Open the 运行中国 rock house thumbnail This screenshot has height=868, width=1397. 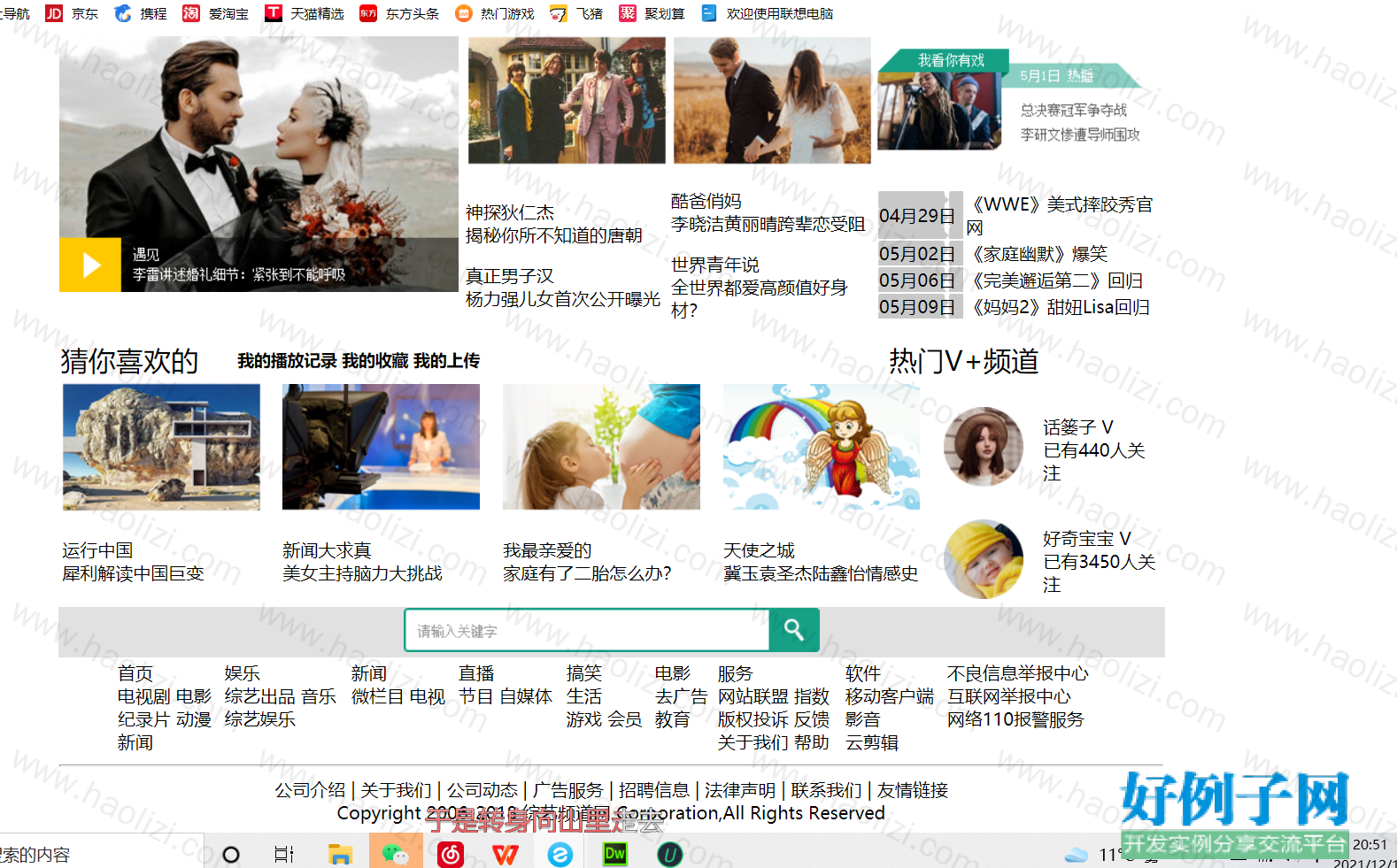tap(161, 447)
